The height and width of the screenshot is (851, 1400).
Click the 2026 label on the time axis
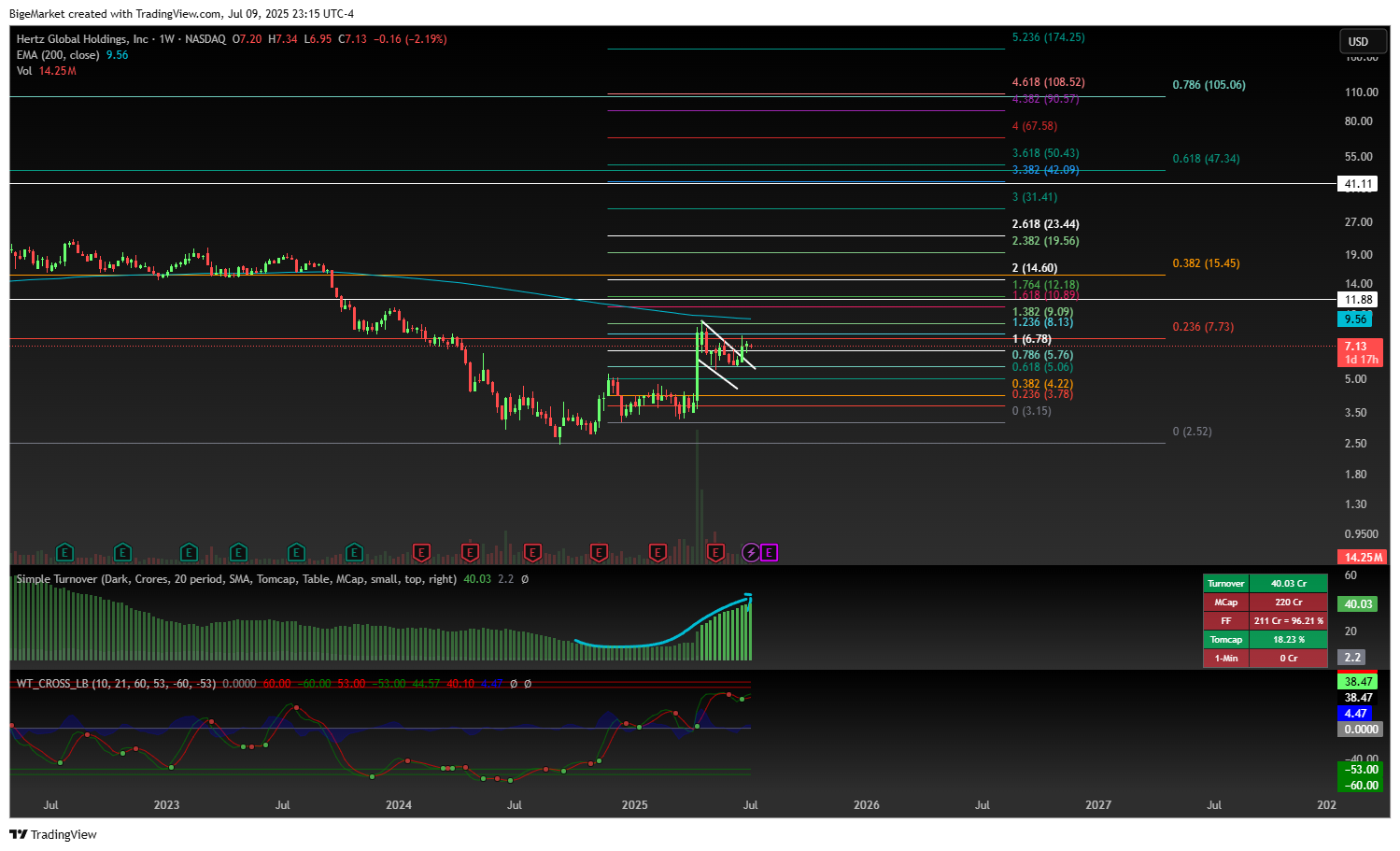(867, 805)
